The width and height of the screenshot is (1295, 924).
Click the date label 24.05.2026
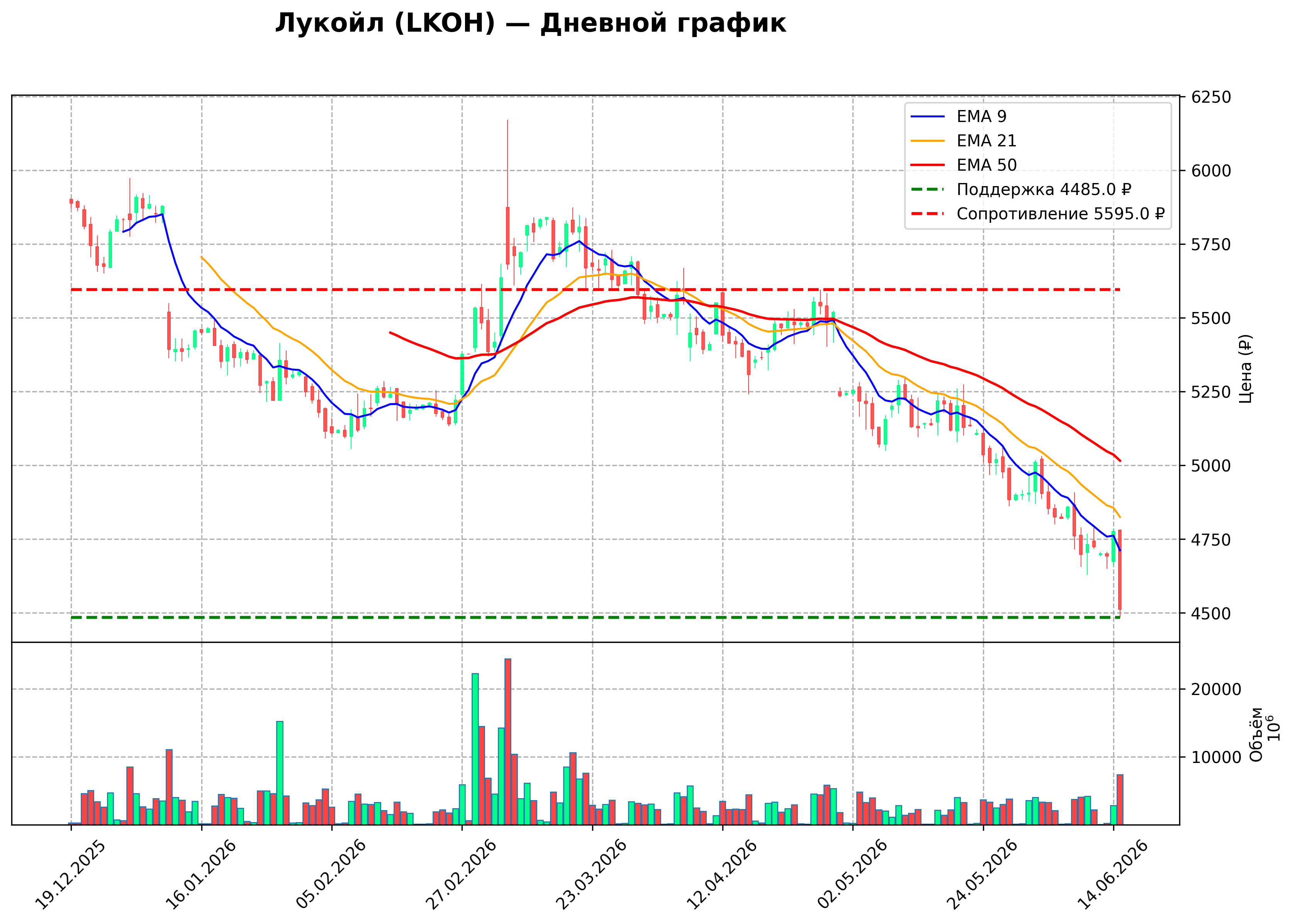(x=982, y=875)
